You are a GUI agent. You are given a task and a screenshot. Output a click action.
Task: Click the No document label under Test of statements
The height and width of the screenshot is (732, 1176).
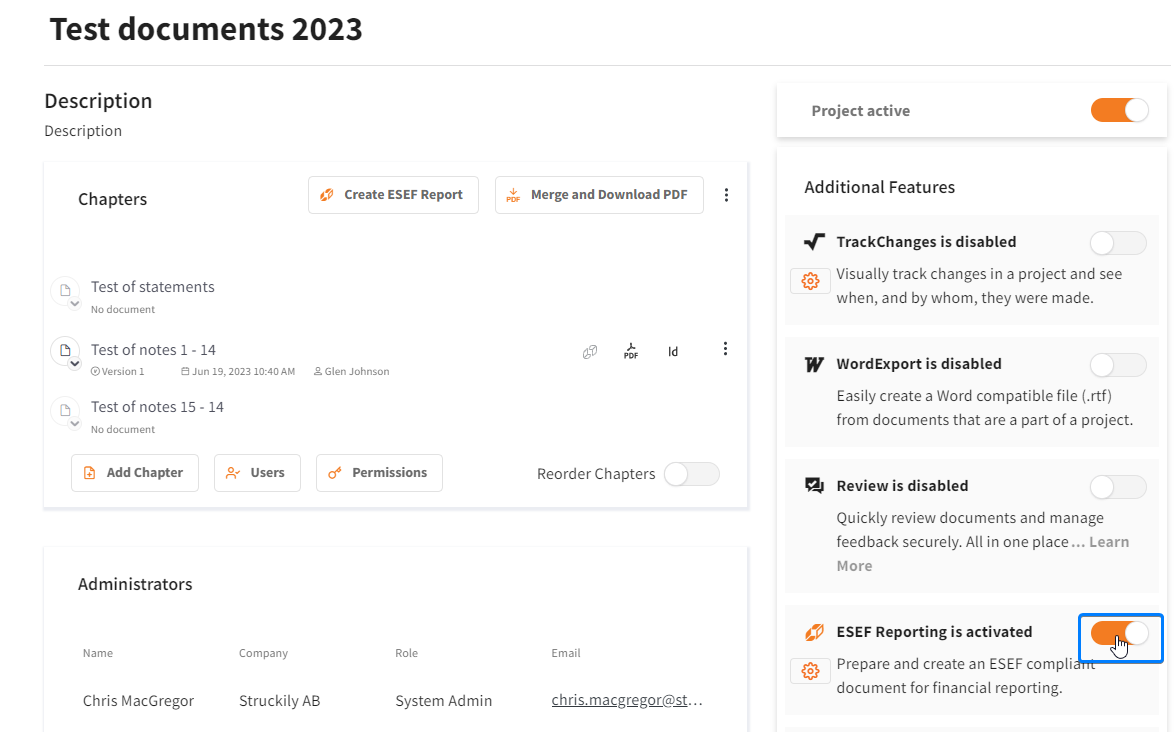(123, 310)
